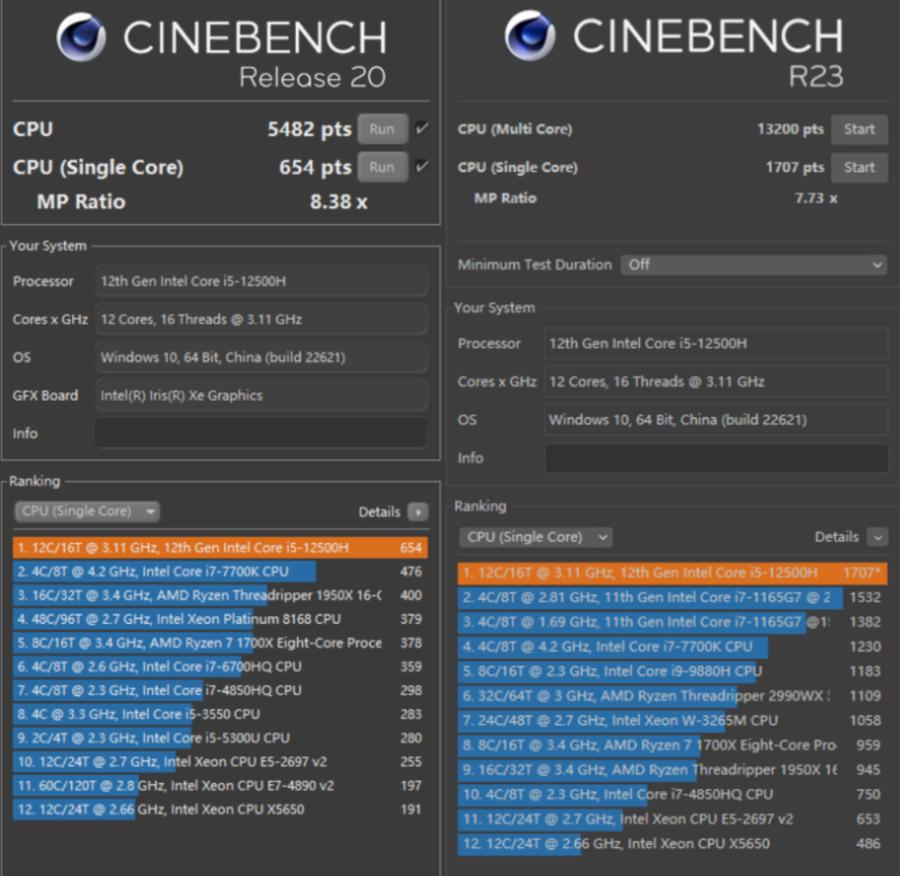
Task: Select the i7-7700K entry in R20 ranking
Action: click(165, 571)
